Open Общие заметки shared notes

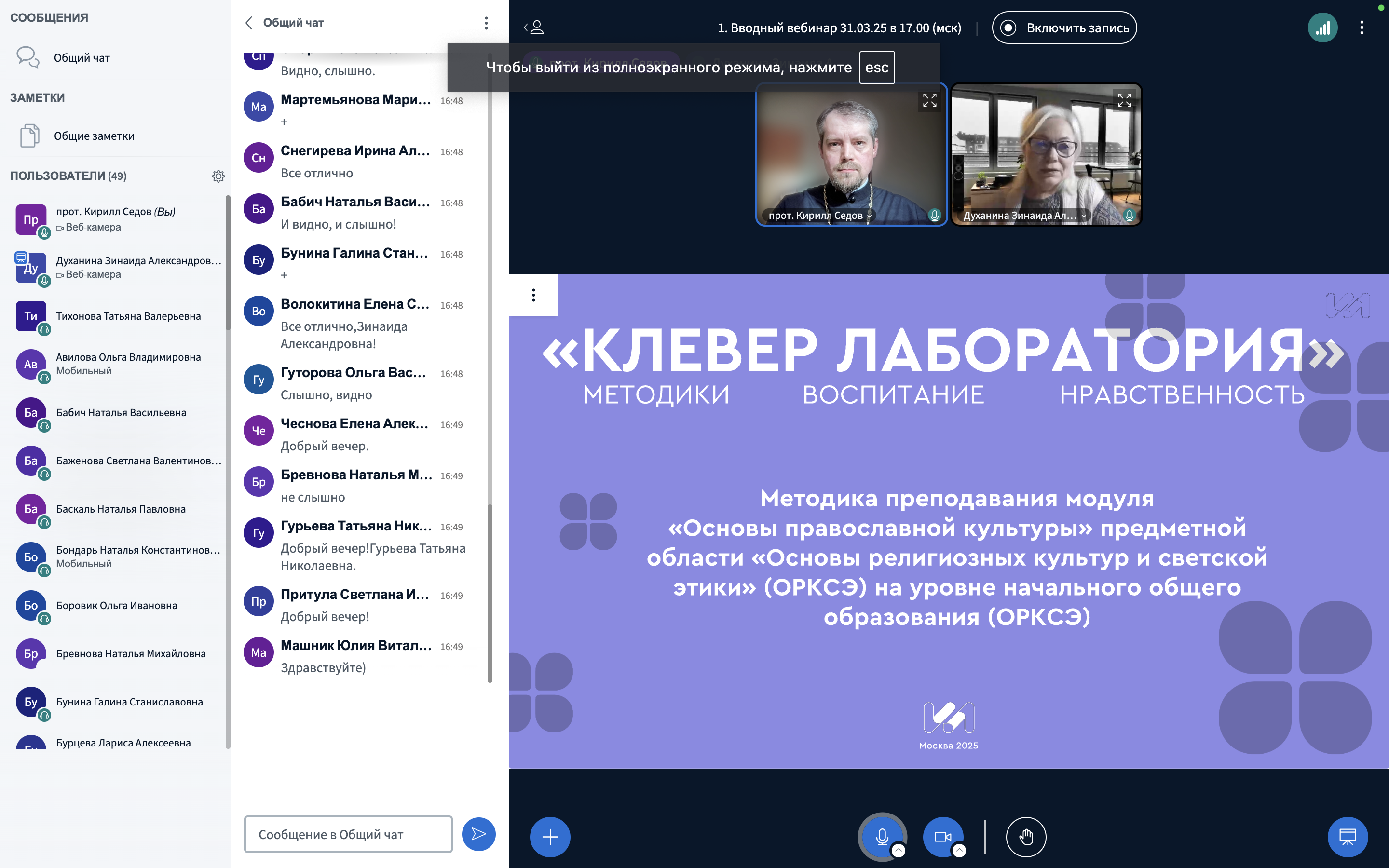pyautogui.click(x=94, y=136)
